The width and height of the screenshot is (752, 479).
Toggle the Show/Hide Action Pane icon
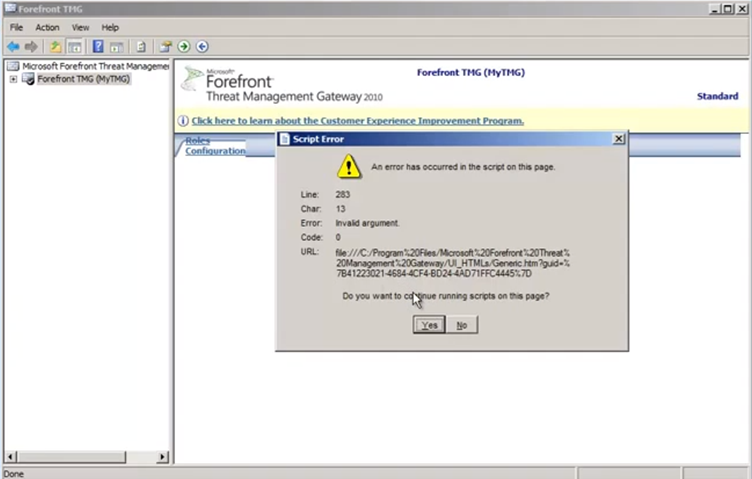[x=117, y=47]
